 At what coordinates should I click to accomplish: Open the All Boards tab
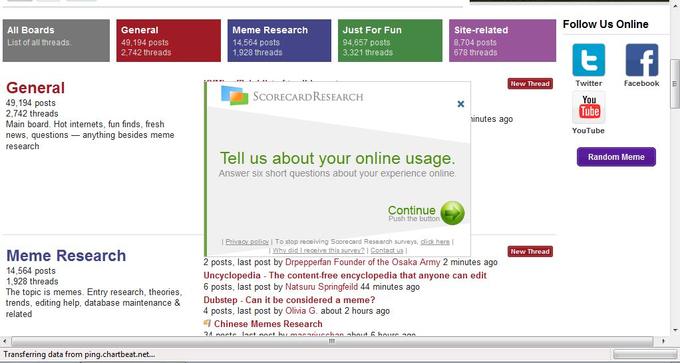56,40
